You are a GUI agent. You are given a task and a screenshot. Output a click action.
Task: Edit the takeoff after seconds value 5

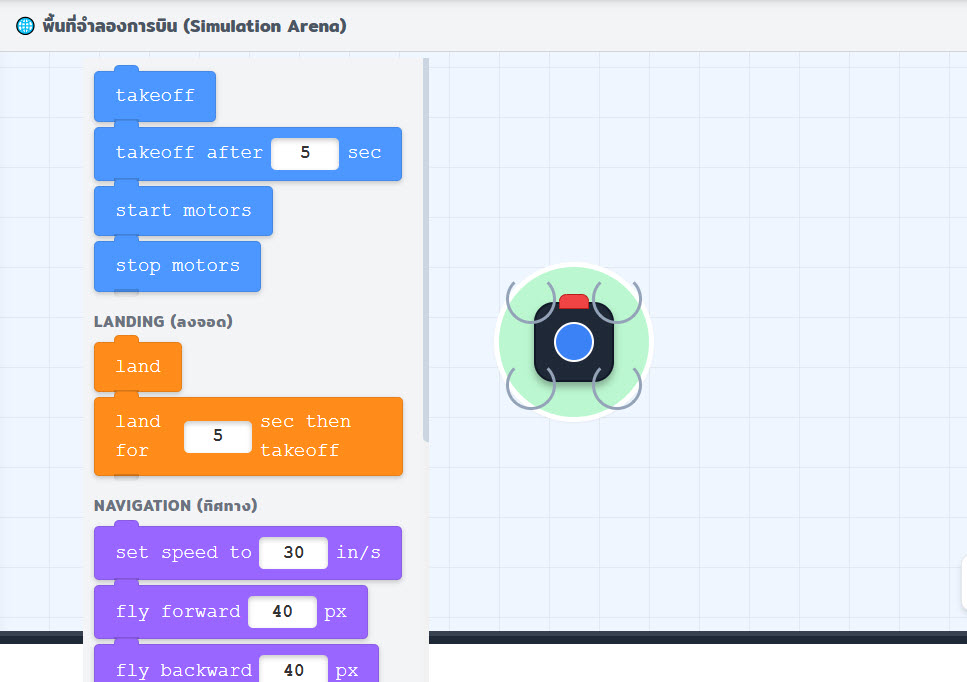tap(305, 154)
